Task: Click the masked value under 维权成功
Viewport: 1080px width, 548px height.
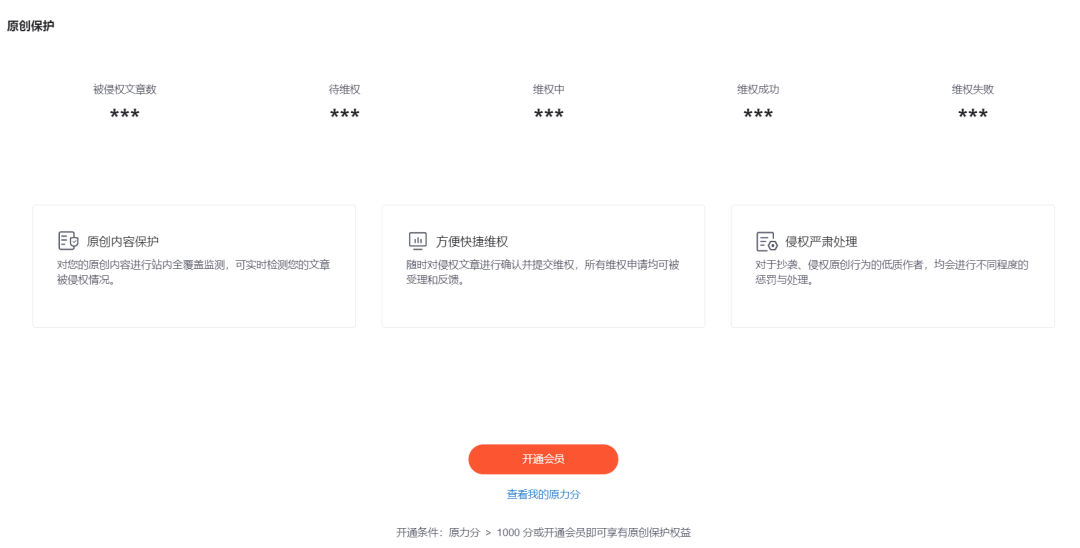Action: [x=758, y=114]
